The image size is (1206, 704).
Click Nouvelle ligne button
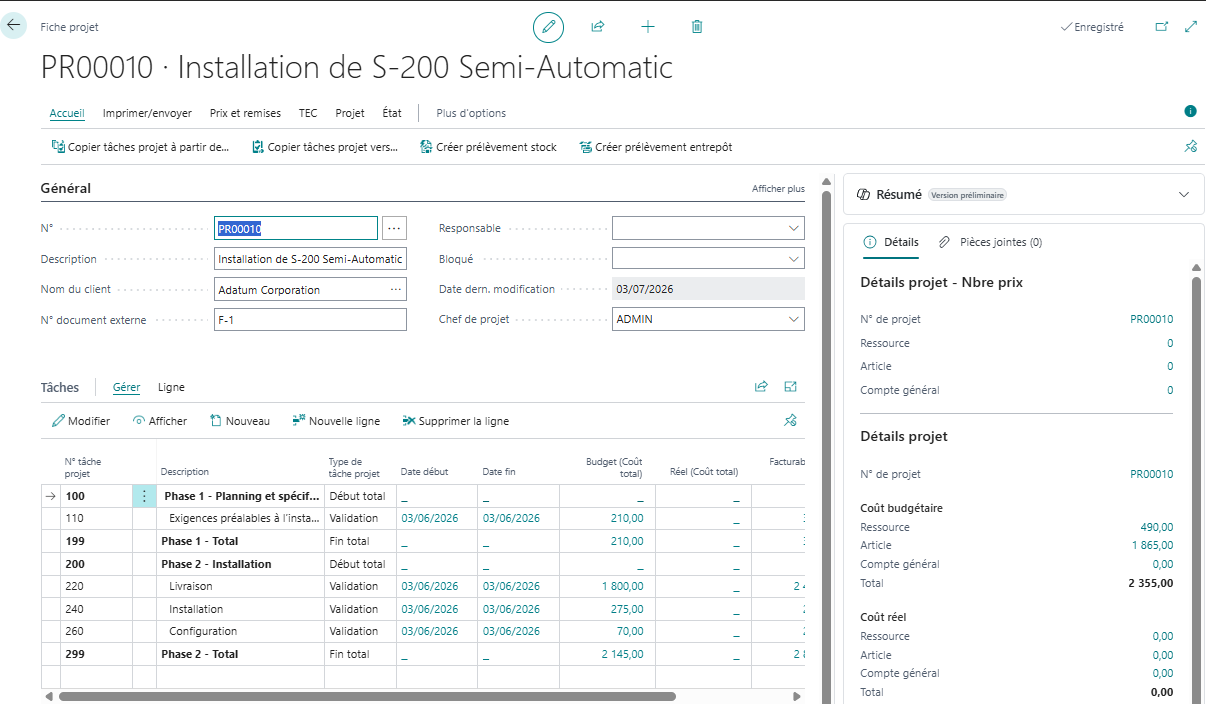336,421
